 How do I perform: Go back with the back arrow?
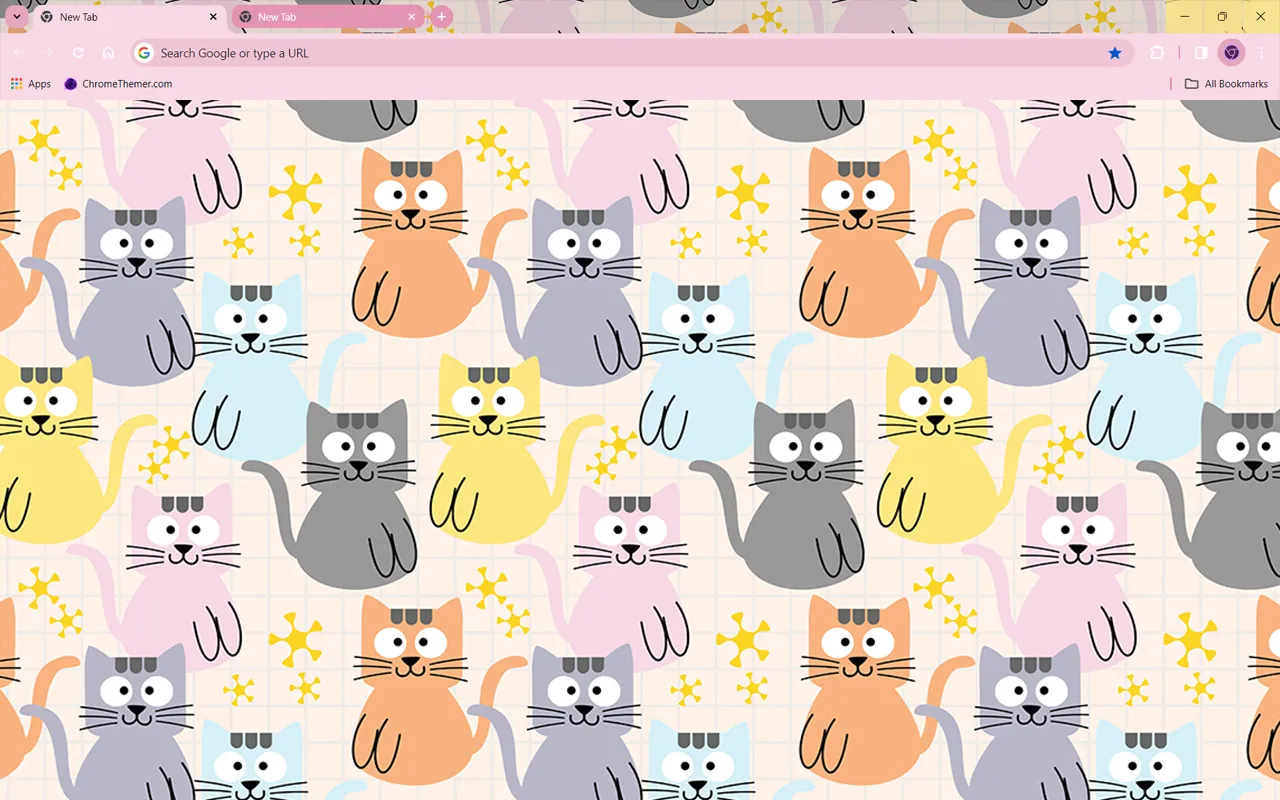[x=18, y=53]
